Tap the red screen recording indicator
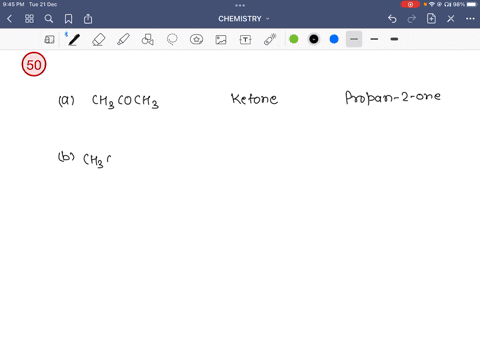The height and width of the screenshot is (360, 480). pos(410,4)
